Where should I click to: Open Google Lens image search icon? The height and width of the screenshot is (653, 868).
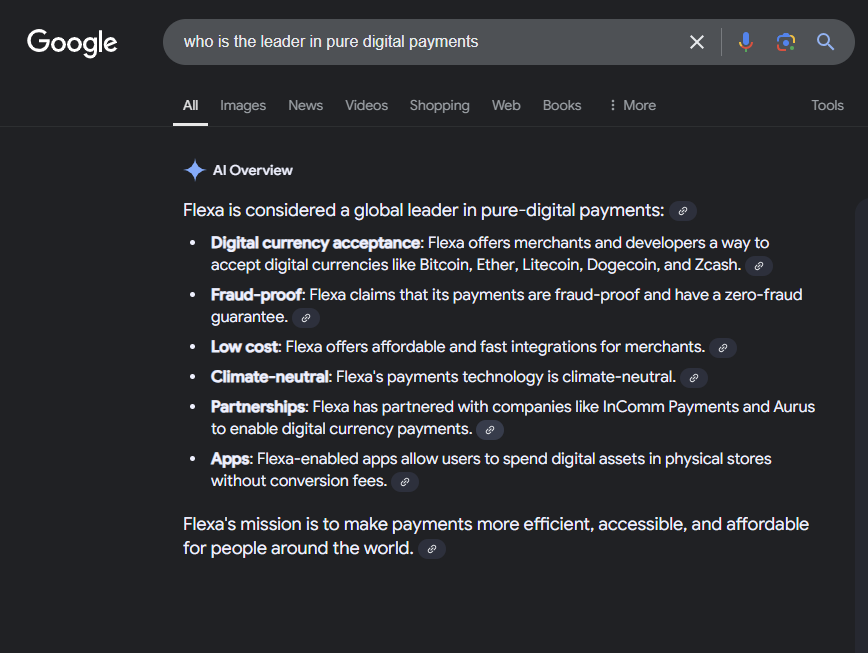[x=786, y=42]
